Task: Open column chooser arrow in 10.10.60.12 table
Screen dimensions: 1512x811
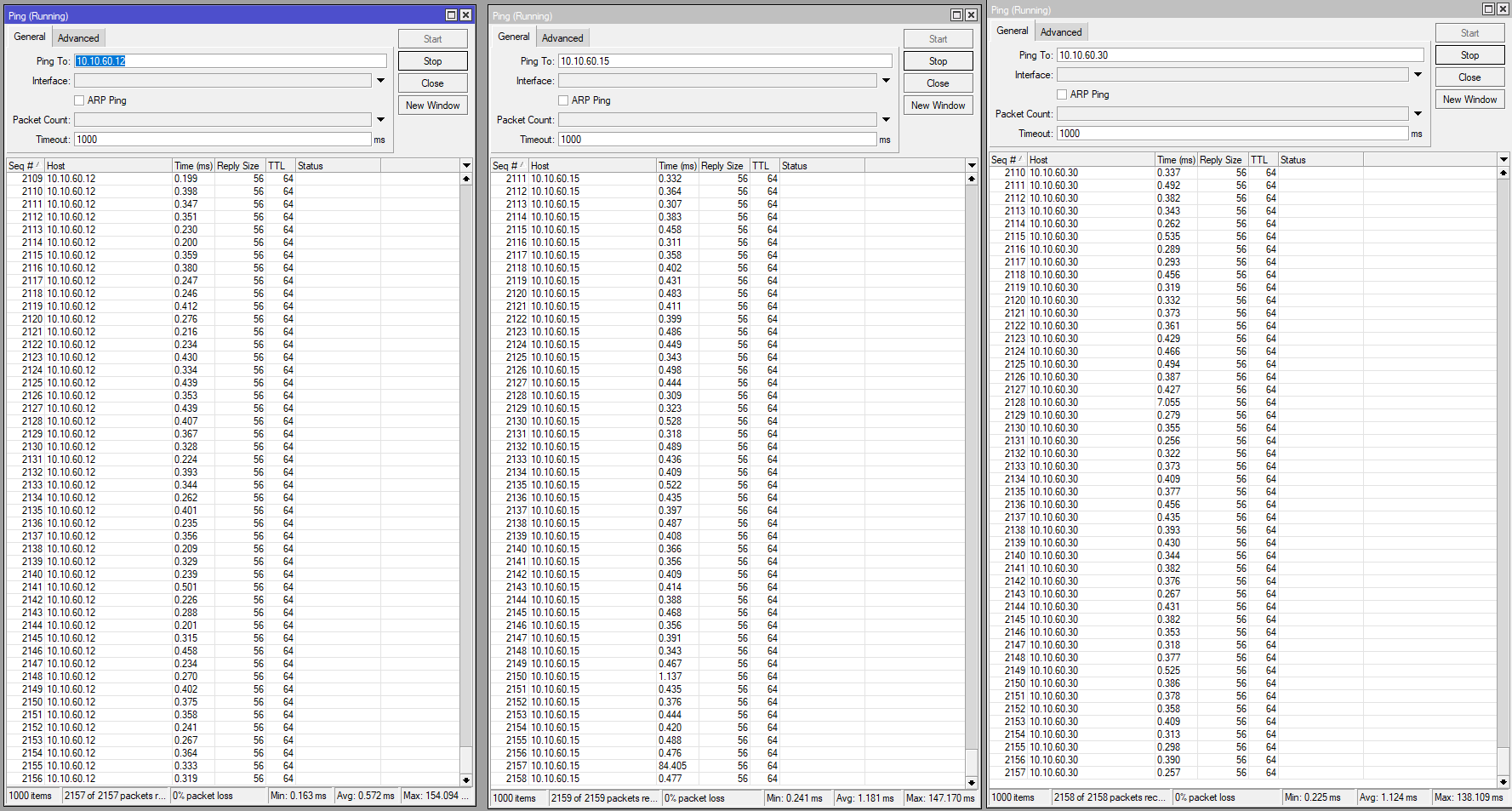Action: pos(466,166)
